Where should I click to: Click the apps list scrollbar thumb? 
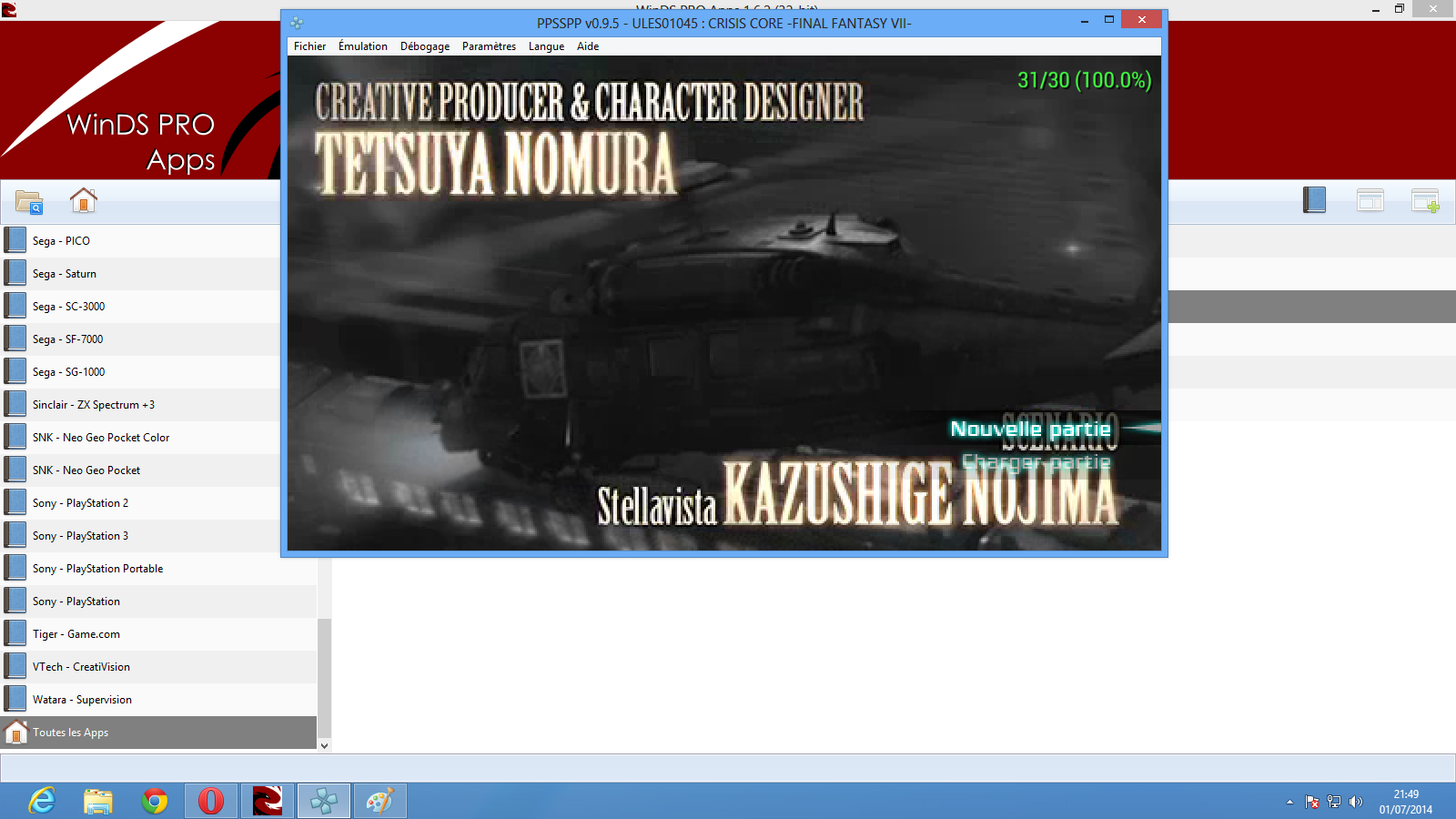[x=324, y=678]
